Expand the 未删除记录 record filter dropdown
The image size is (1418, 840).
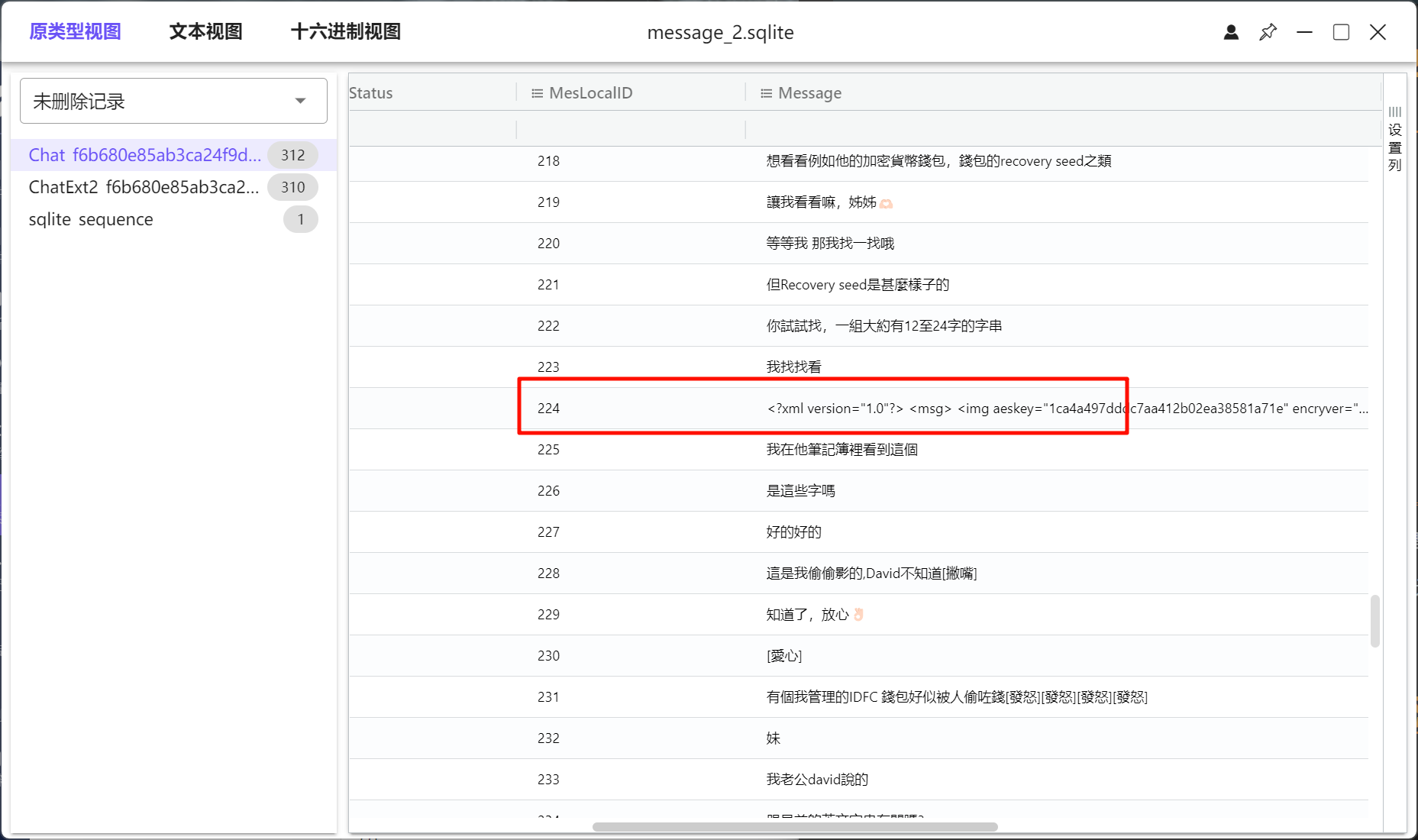(x=300, y=101)
